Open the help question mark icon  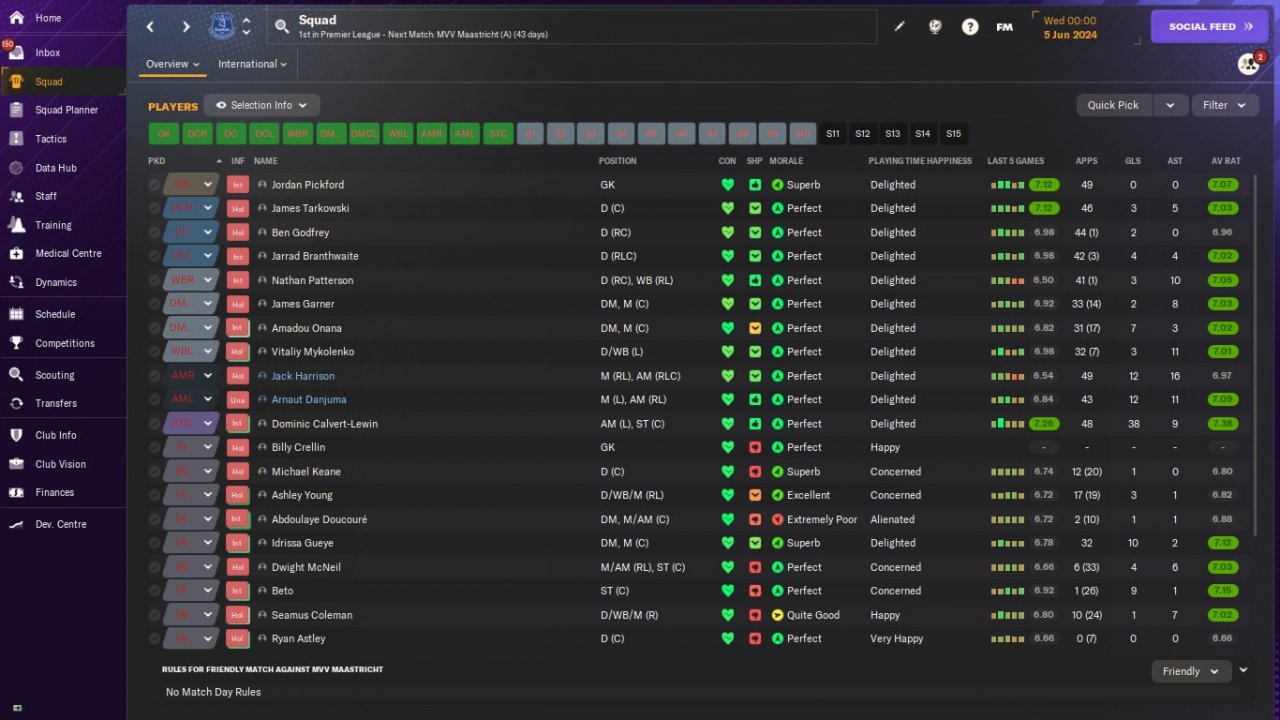970,27
